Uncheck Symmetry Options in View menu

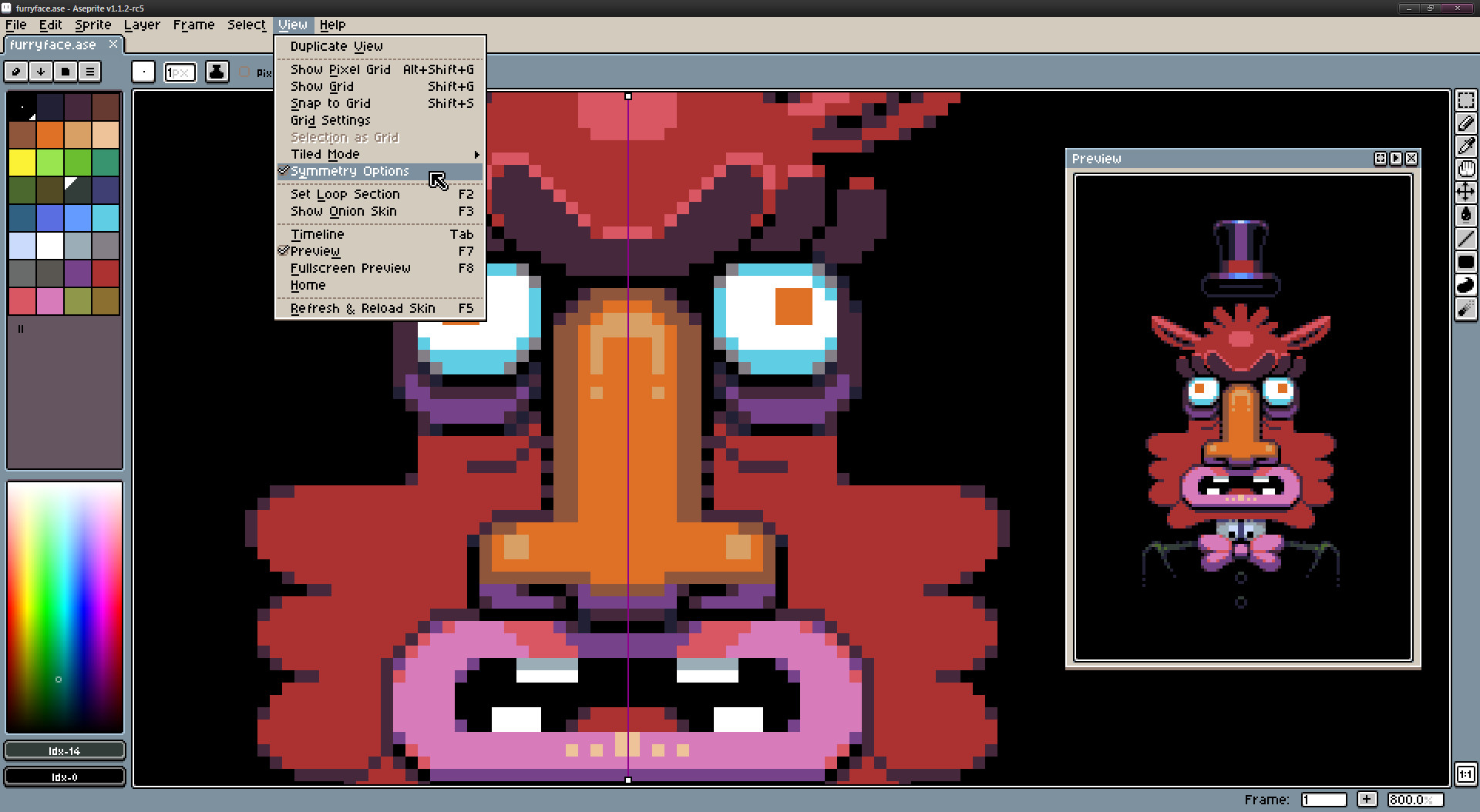click(349, 170)
